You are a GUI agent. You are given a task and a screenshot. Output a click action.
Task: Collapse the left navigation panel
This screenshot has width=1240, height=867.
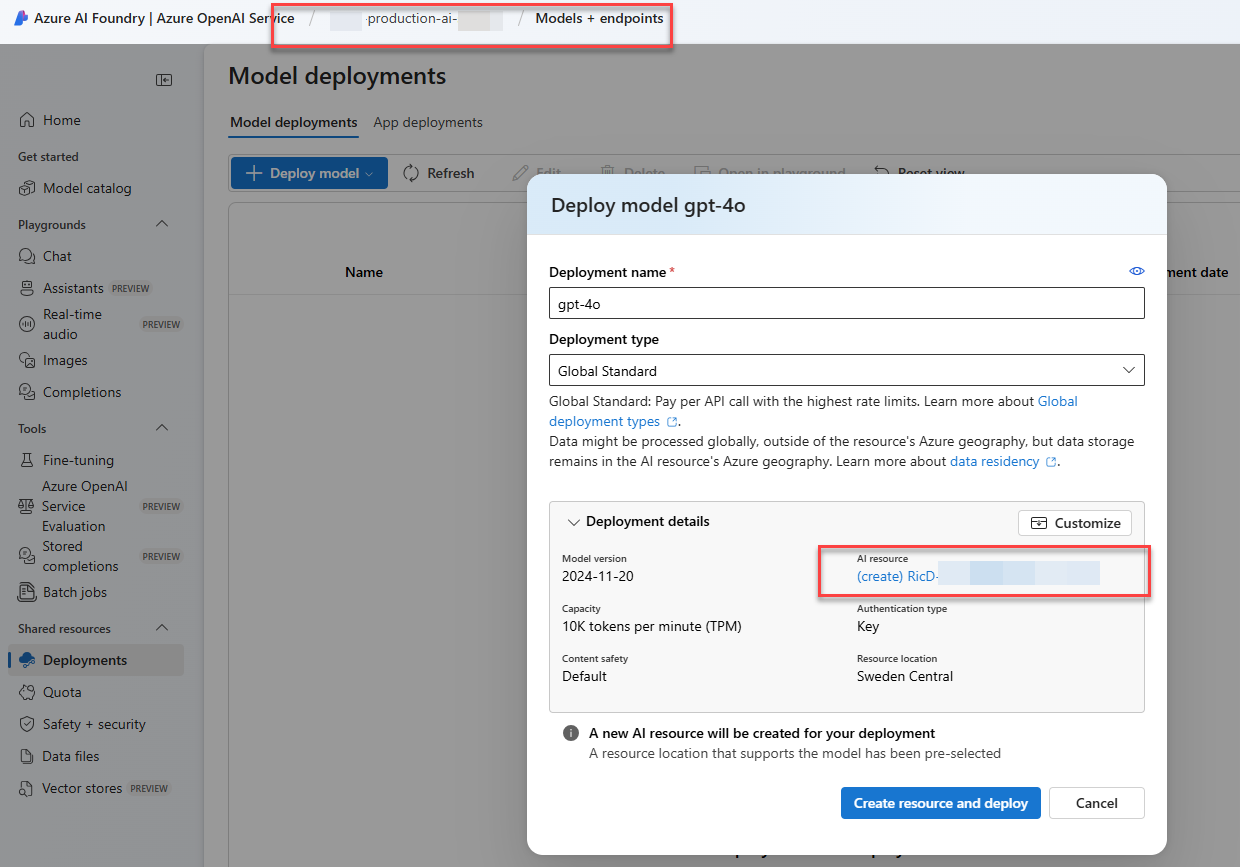click(x=164, y=80)
